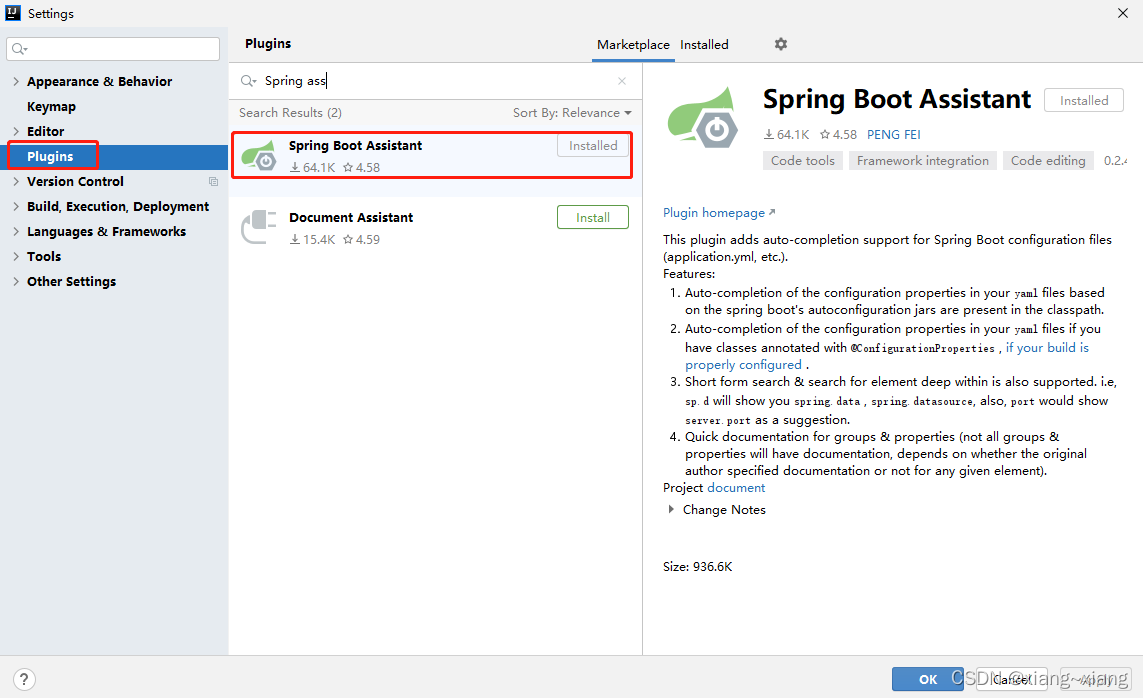
Task: Open the help question mark button
Action: coord(24,679)
